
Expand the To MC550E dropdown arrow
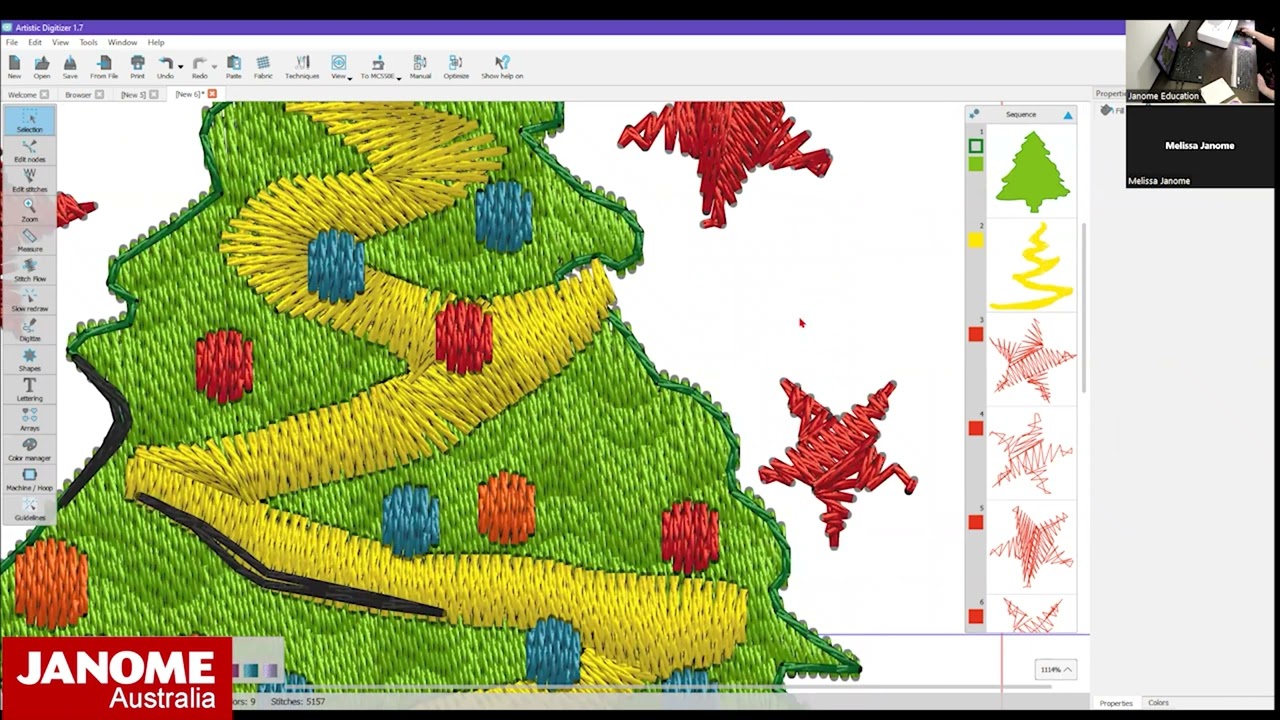pyautogui.click(x=399, y=77)
